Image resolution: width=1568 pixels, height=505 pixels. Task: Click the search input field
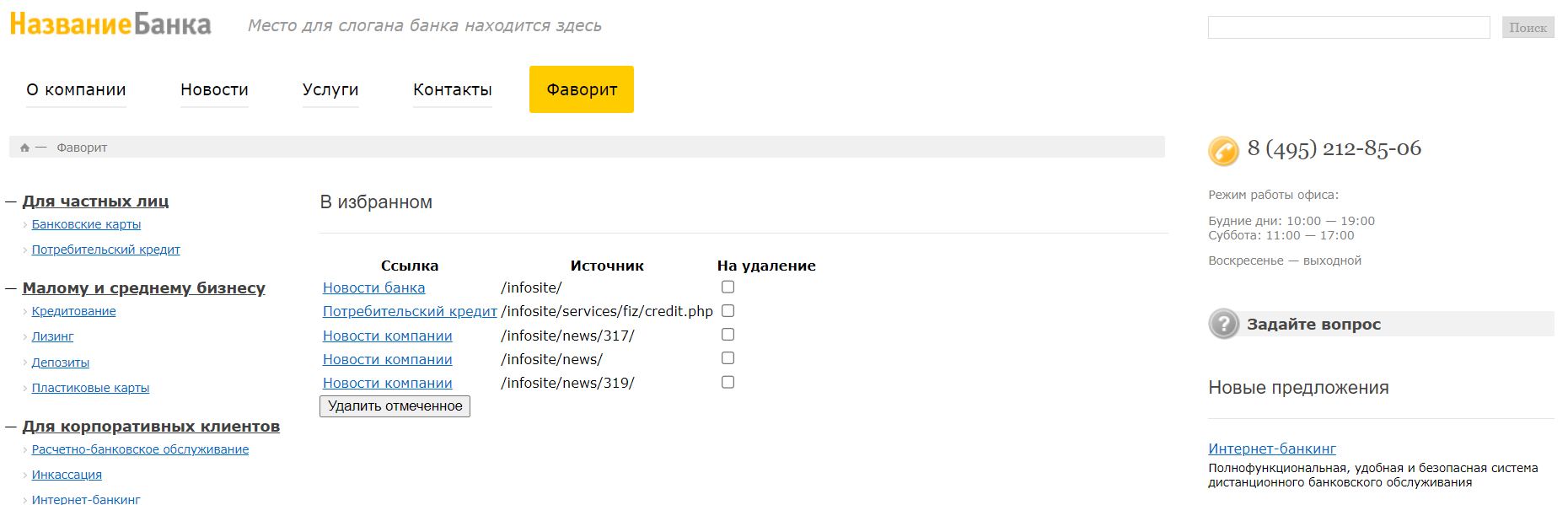[1349, 28]
